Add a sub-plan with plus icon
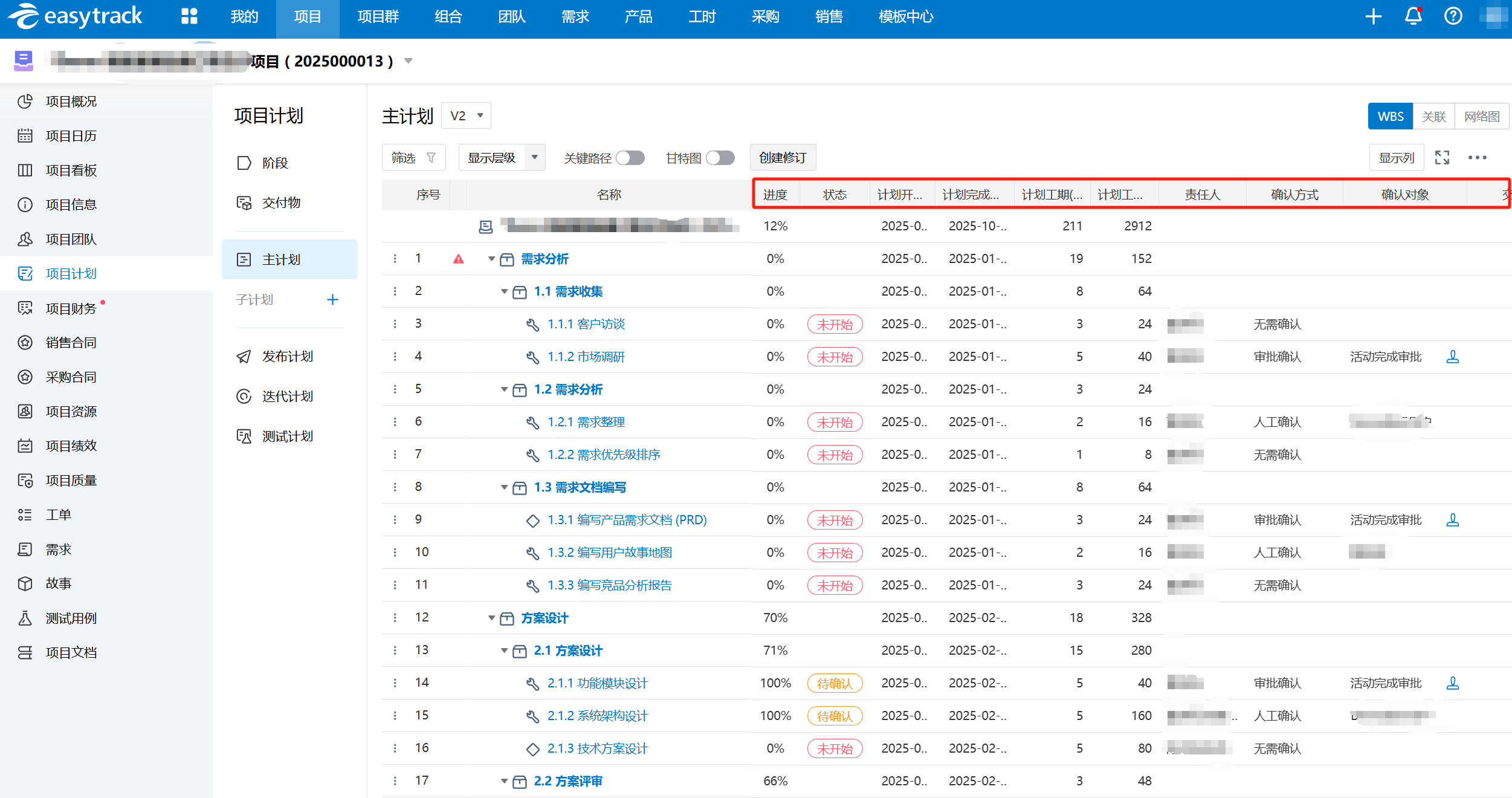The image size is (1512, 798). pos(332,300)
